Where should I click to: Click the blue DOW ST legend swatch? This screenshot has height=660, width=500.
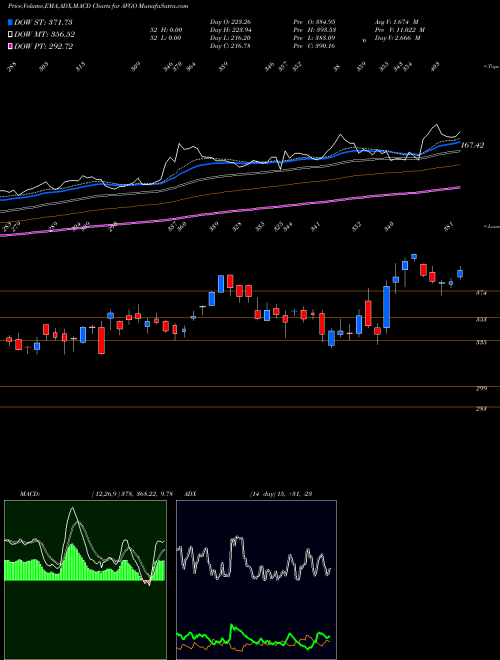click(x=10, y=22)
